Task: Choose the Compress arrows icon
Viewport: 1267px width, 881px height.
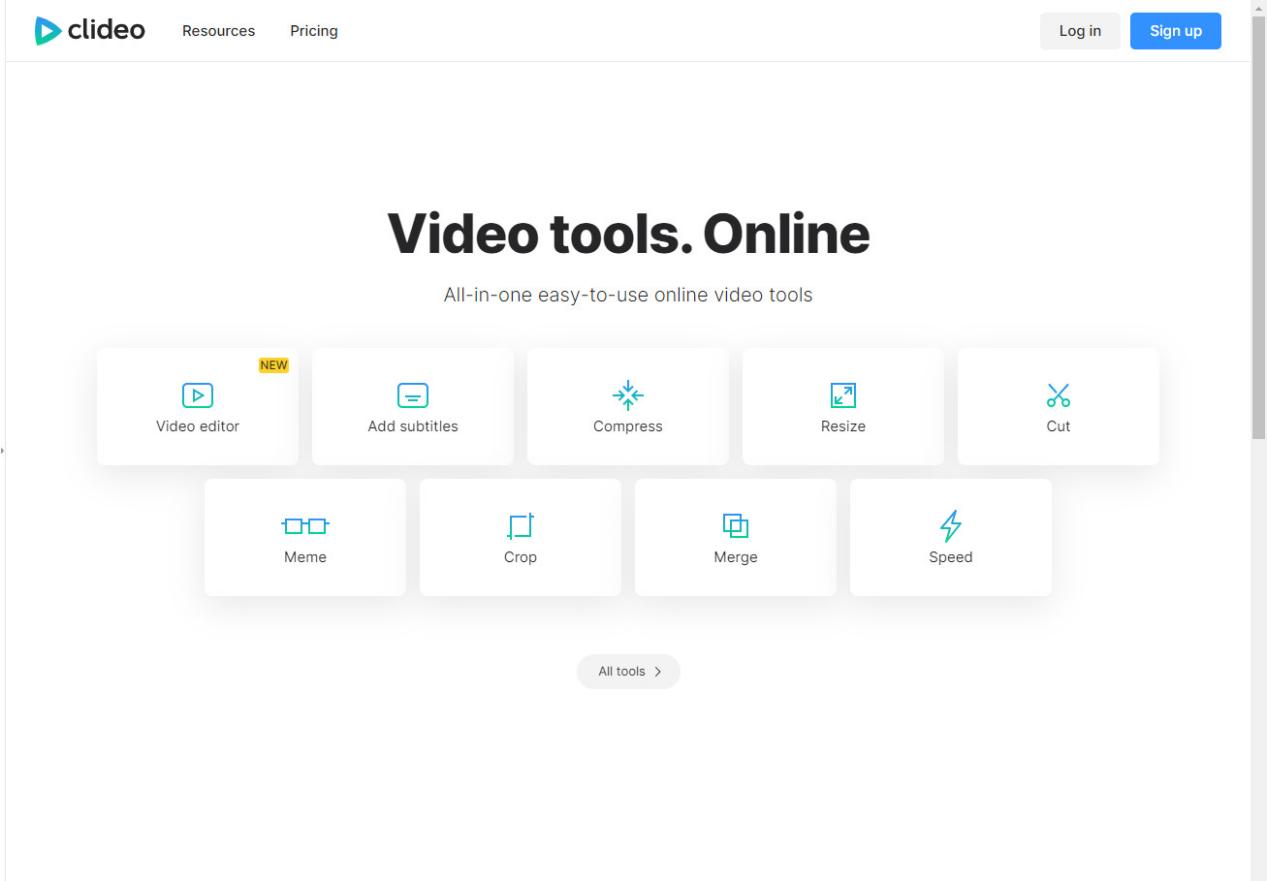Action: pyautogui.click(x=628, y=395)
